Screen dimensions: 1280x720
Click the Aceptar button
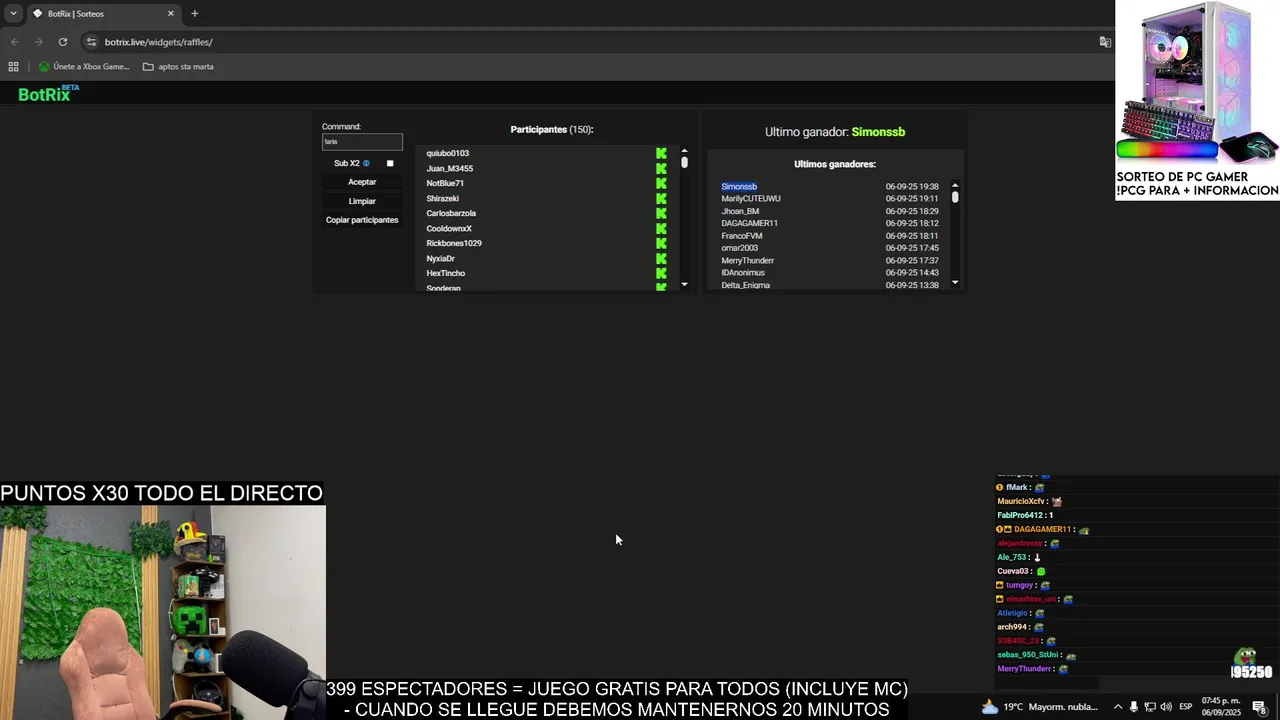362,182
